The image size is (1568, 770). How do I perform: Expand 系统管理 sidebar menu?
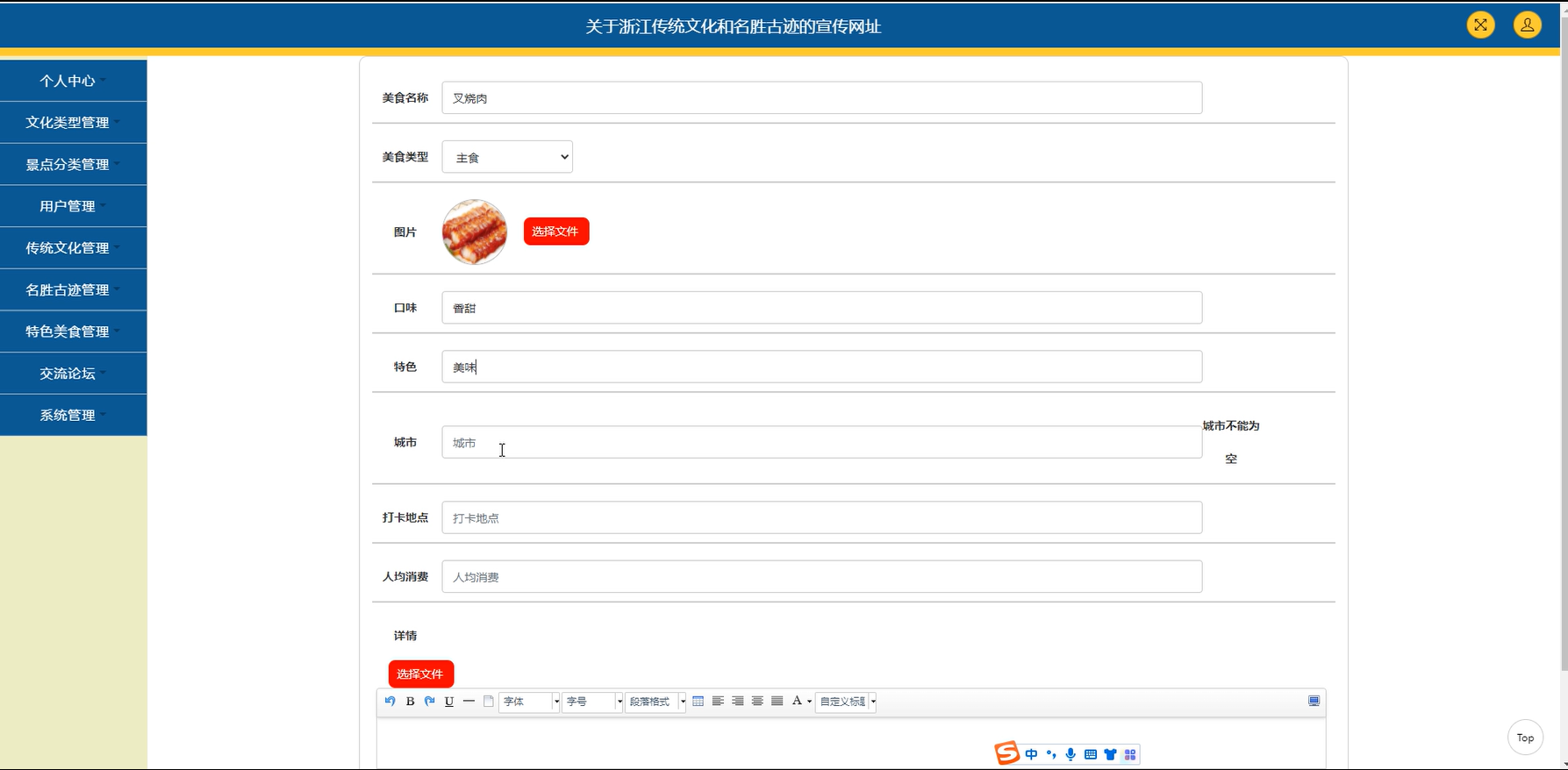point(73,415)
